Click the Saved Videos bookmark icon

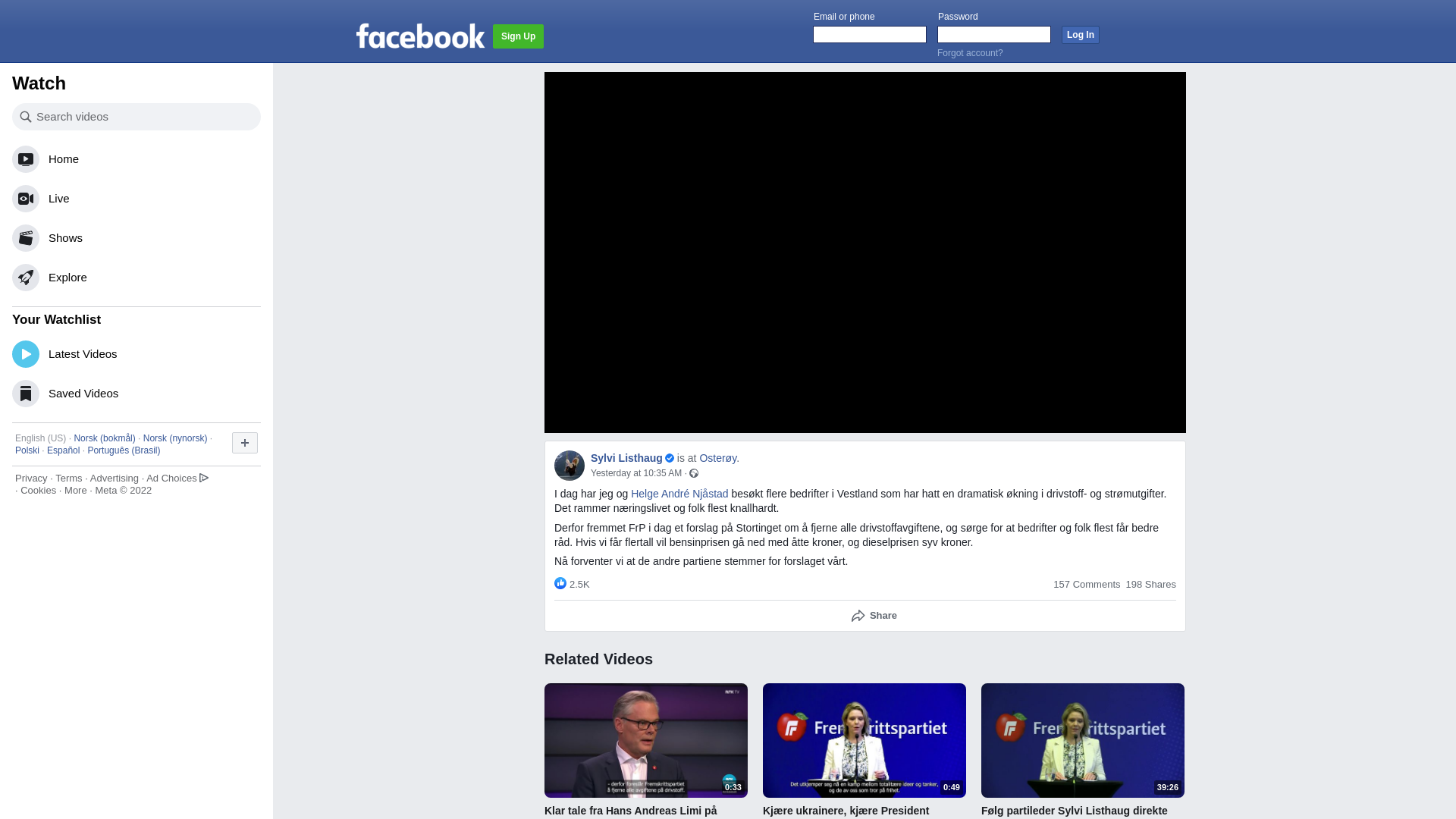click(26, 394)
